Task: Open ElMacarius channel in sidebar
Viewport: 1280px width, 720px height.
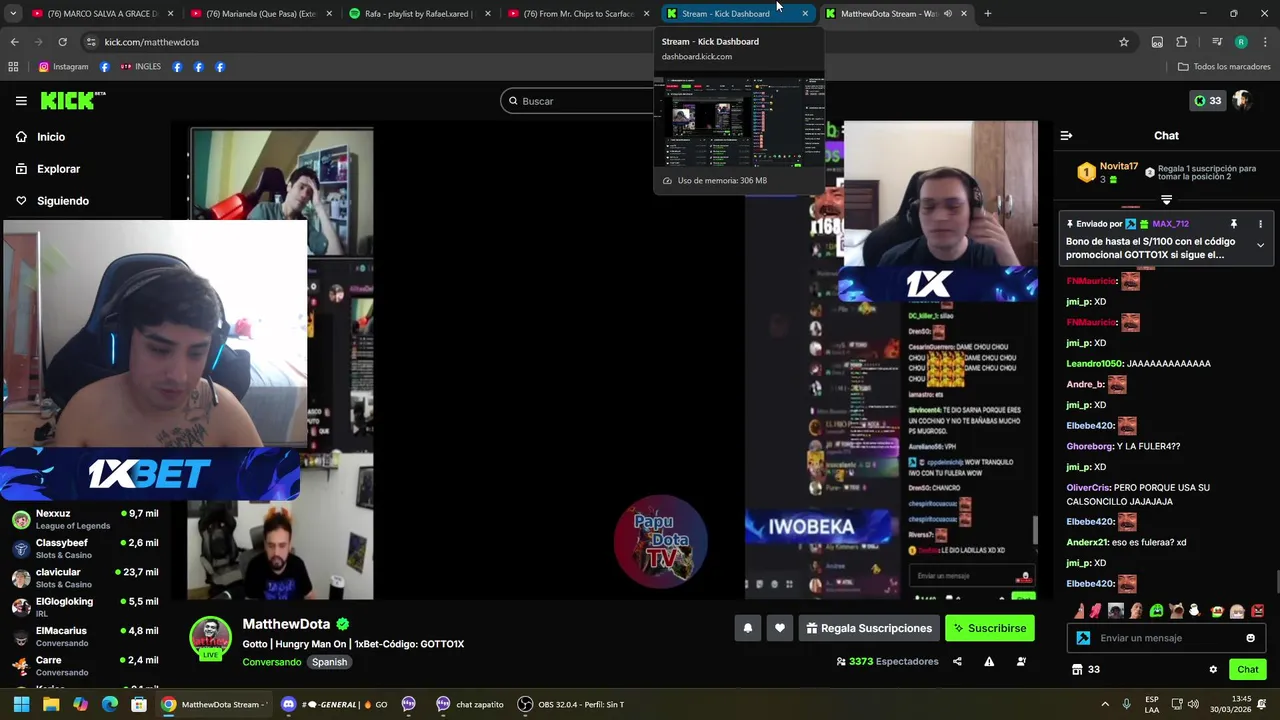Action: pos(85,637)
